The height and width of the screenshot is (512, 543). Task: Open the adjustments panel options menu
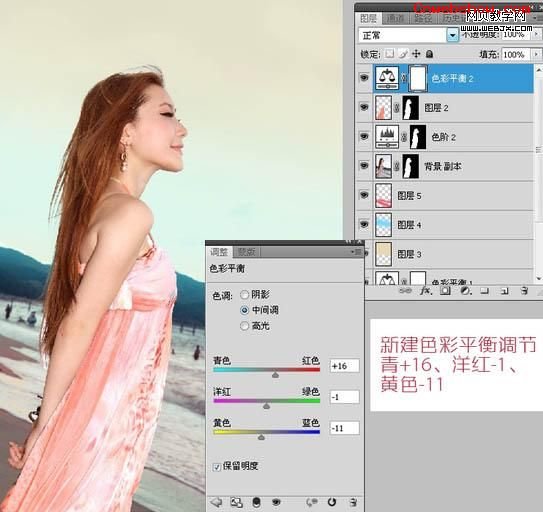(357, 252)
